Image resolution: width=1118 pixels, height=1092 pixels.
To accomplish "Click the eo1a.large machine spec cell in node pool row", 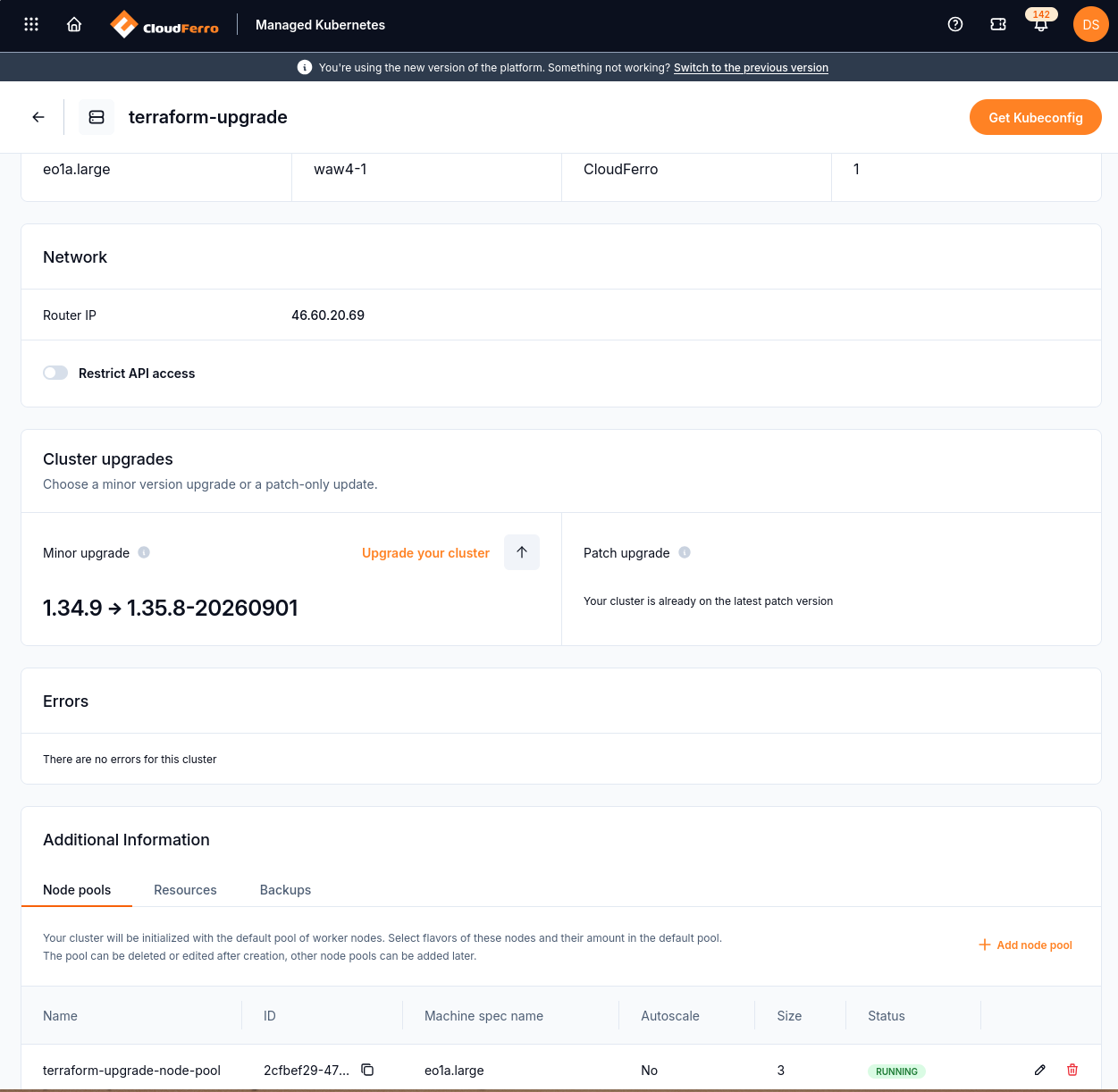I will click(454, 1071).
